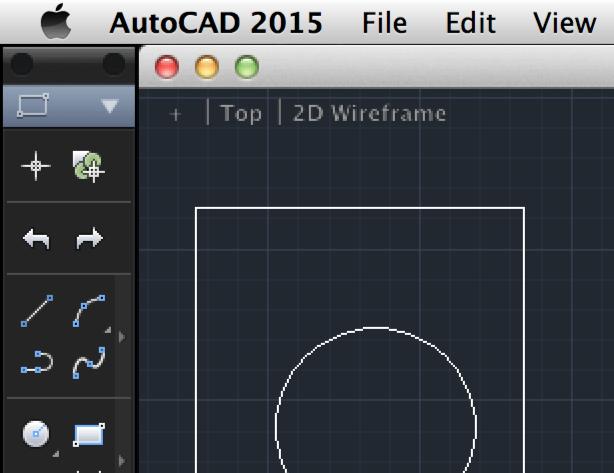Open the AutoCAD 2015 application menu
Viewport: 614px width, 473px height.
click(x=216, y=23)
